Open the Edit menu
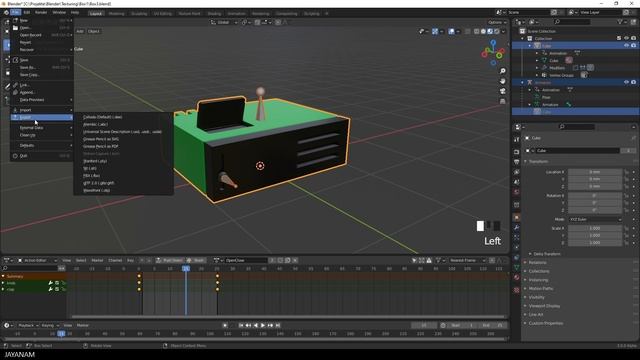This screenshot has height=360, width=640. 27,13
